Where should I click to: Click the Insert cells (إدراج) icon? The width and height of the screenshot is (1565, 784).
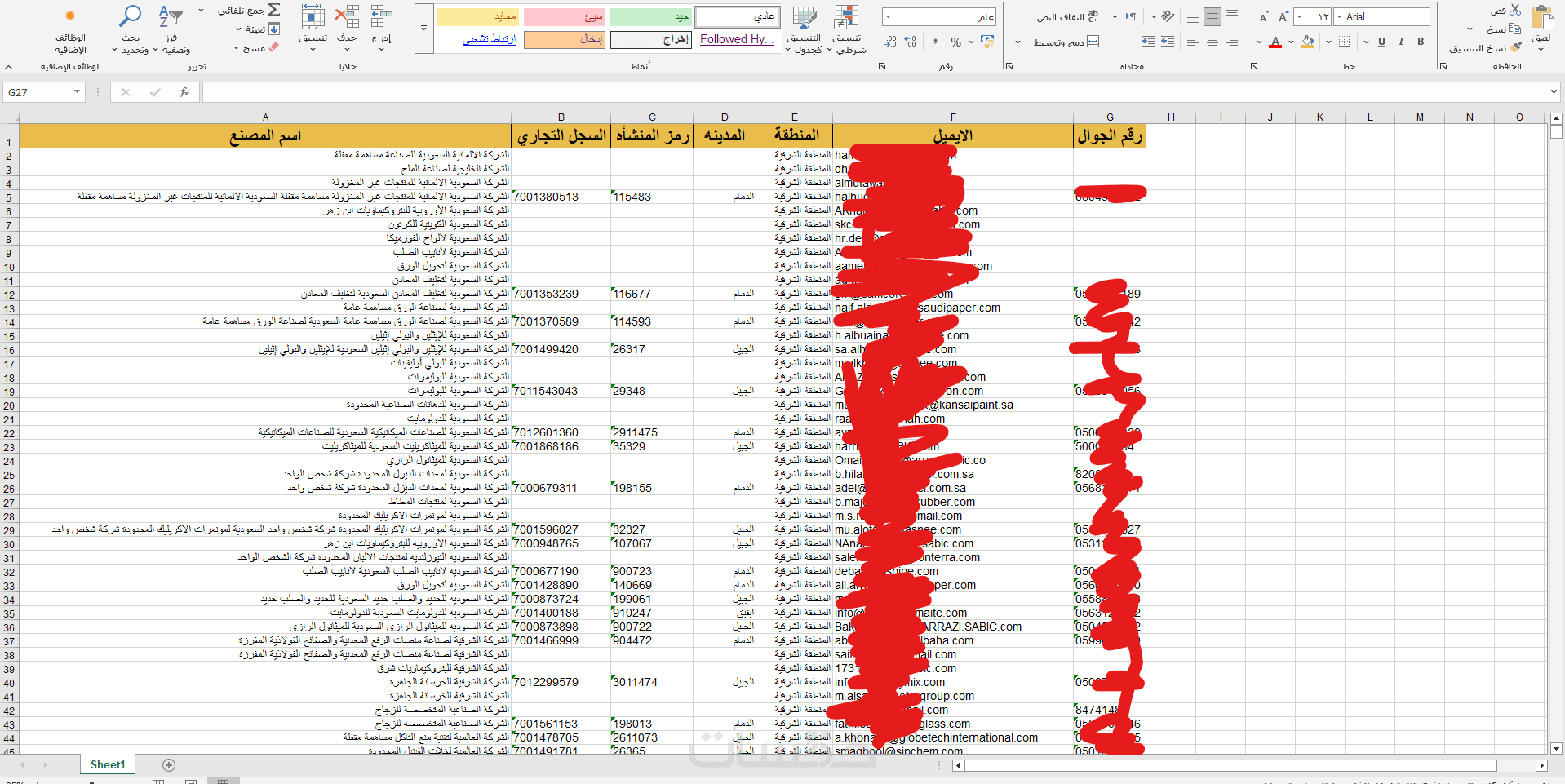pos(381,16)
